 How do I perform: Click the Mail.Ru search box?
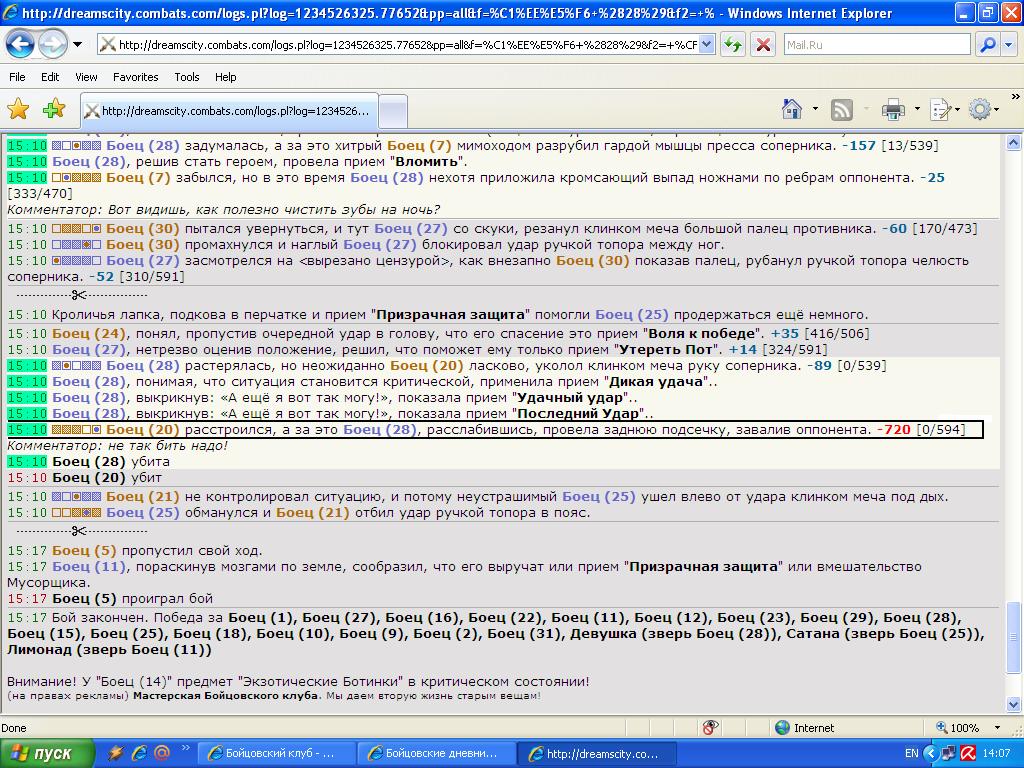877,44
